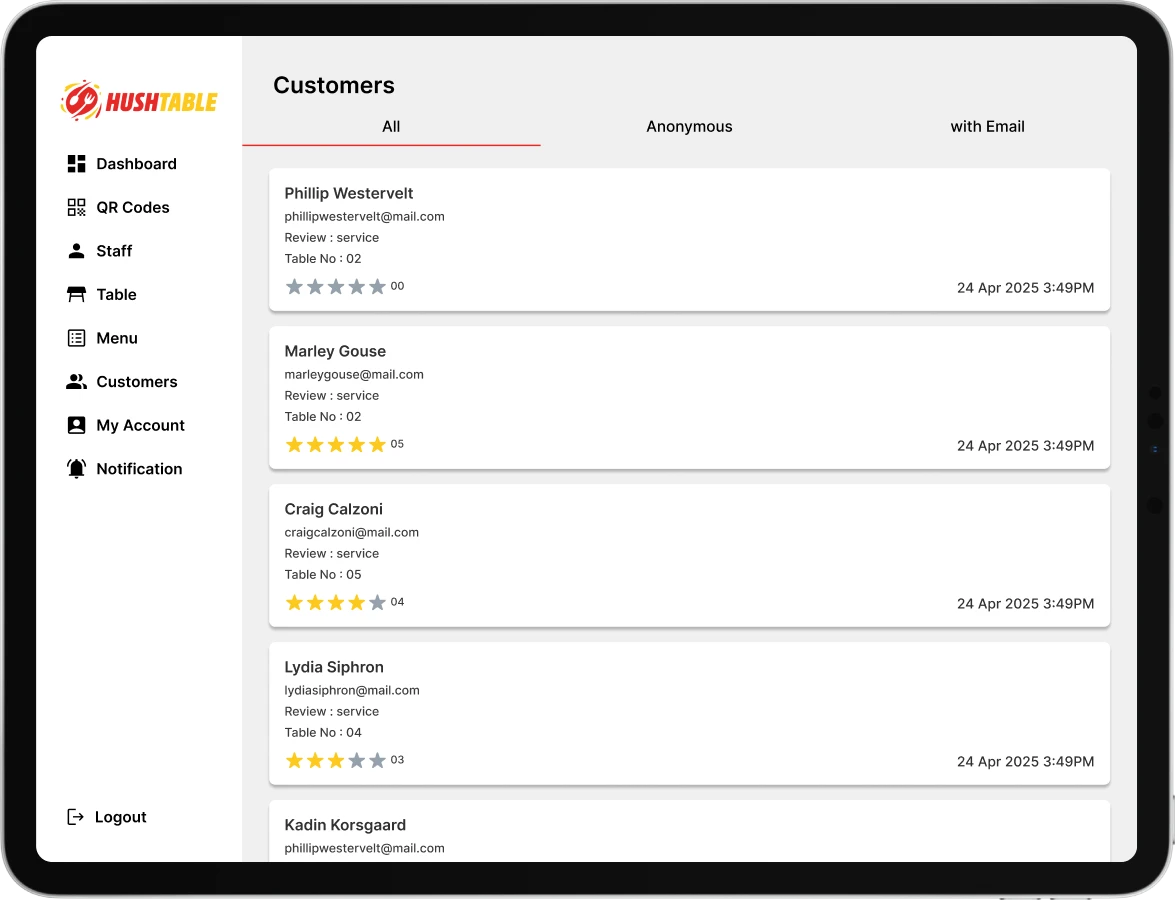Click the QR Codes icon
Viewport: 1175px width, 900px height.
click(76, 207)
